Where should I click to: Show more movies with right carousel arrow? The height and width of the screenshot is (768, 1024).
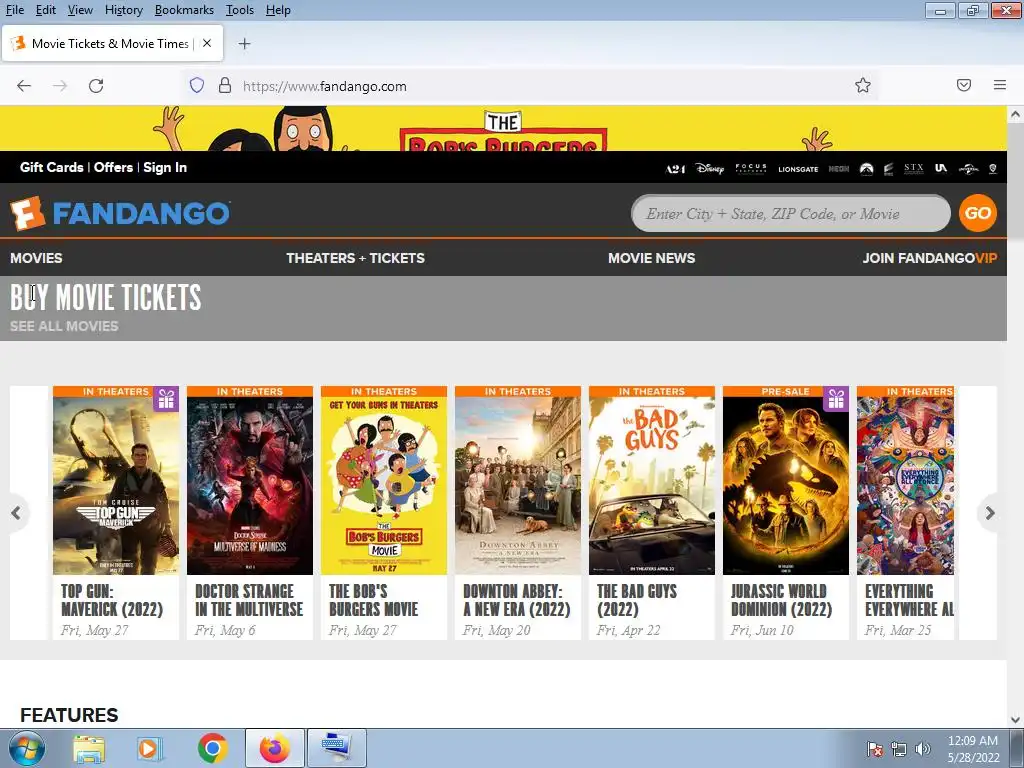(x=989, y=513)
